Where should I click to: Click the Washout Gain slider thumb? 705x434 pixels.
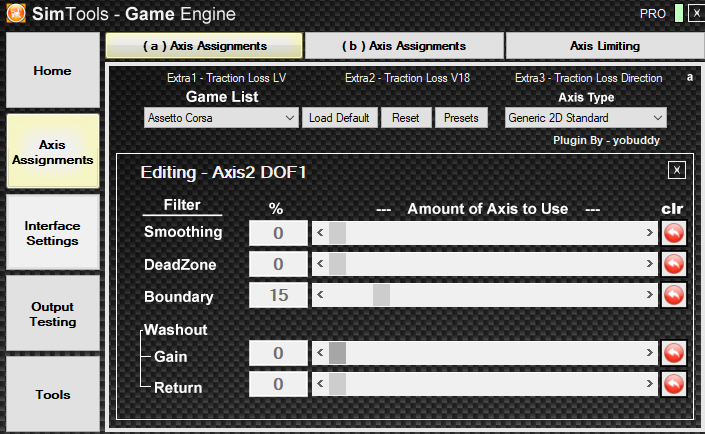(337, 353)
